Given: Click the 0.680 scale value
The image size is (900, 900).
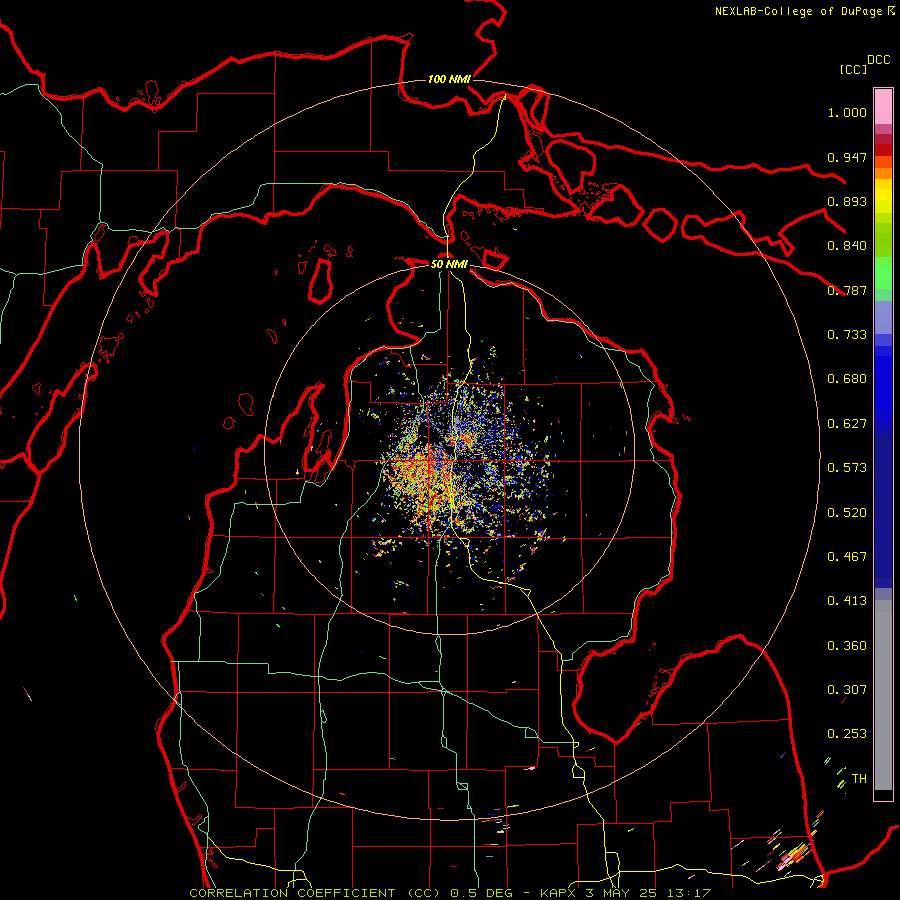Looking at the screenshot, I should 847,379.
